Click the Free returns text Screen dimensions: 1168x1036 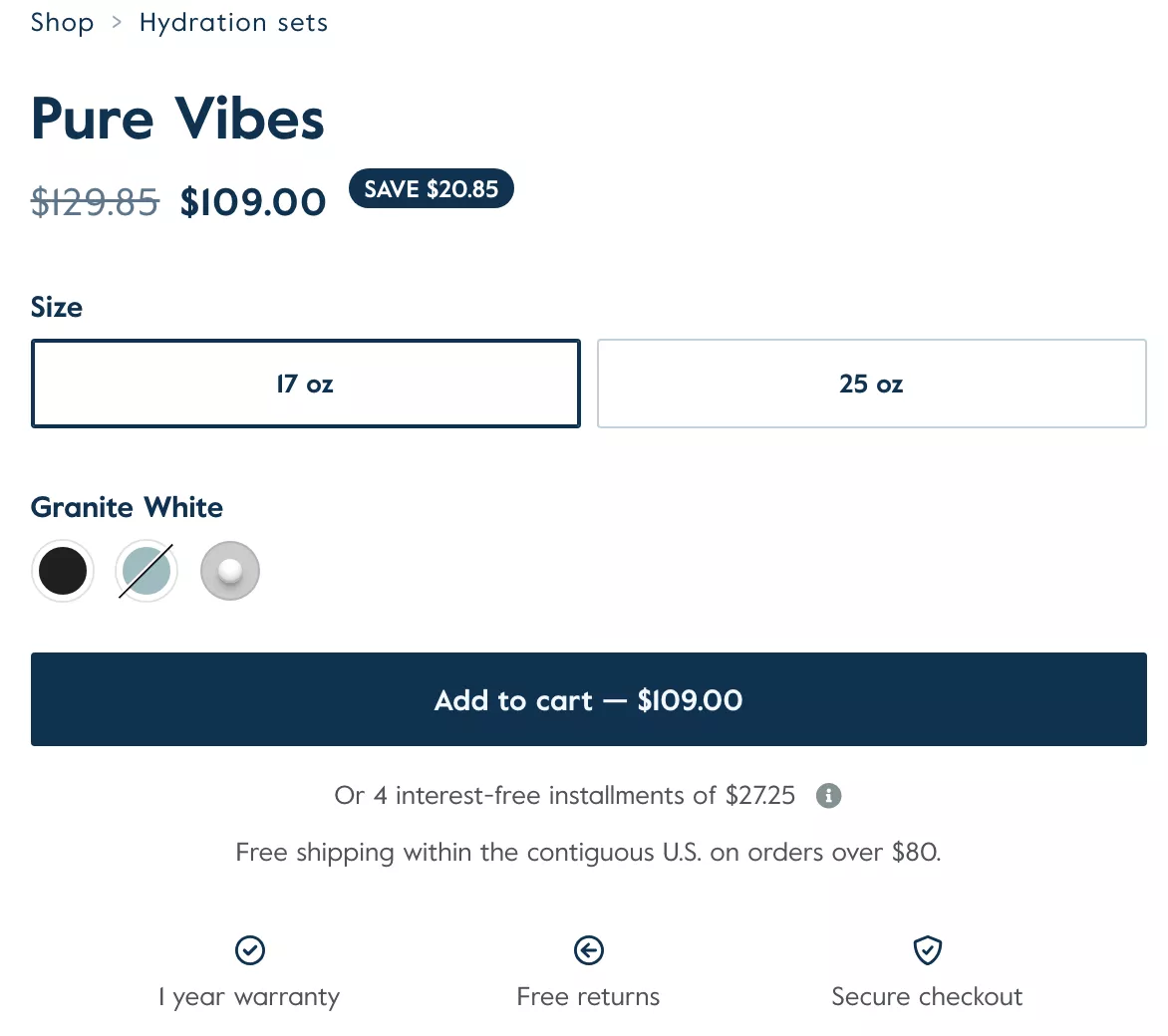(x=588, y=997)
